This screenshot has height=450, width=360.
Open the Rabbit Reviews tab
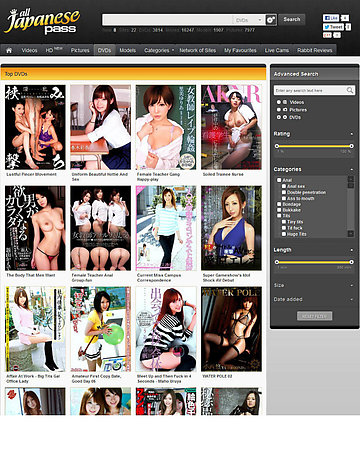click(x=315, y=50)
